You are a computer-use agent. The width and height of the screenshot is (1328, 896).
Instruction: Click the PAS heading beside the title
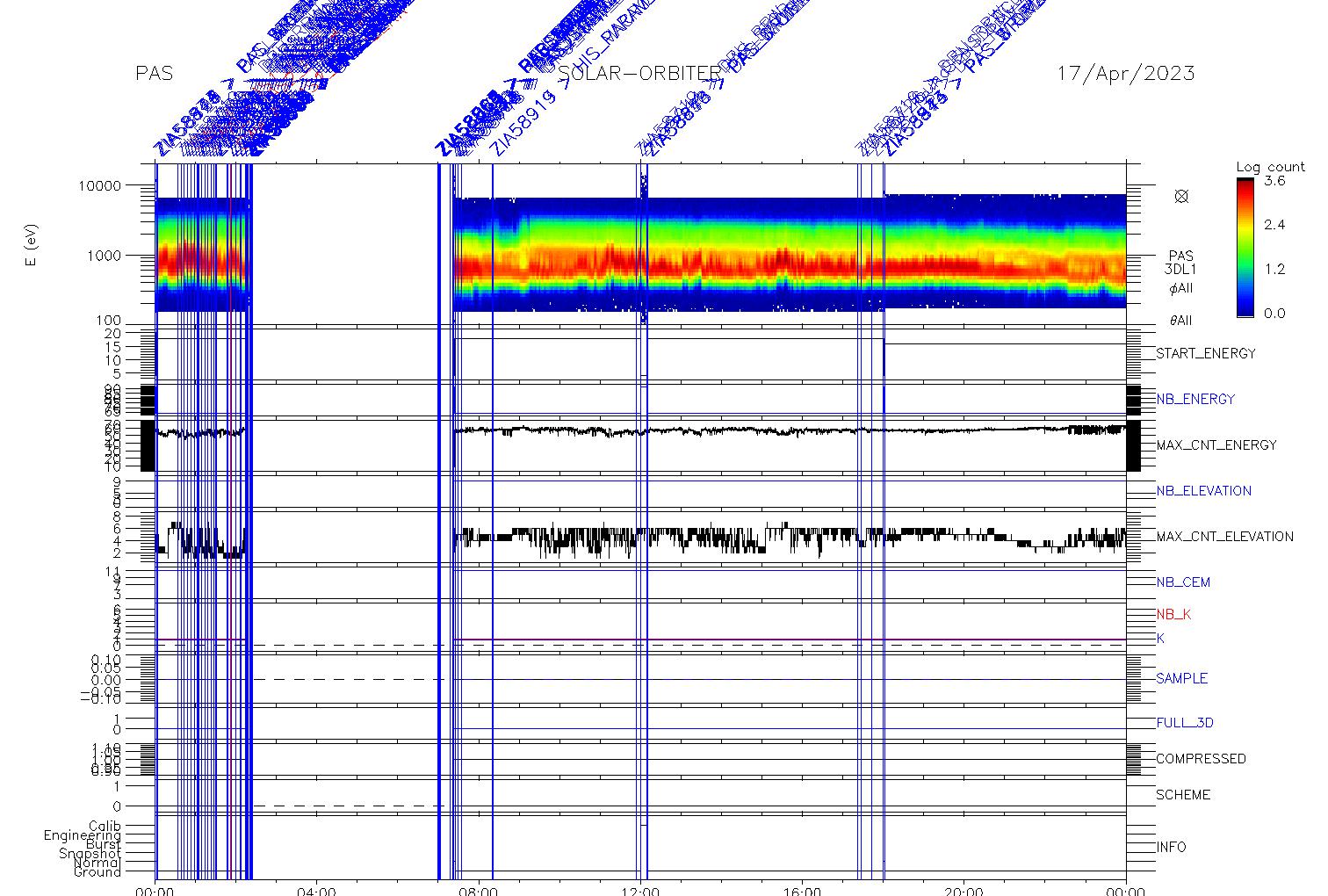point(155,74)
